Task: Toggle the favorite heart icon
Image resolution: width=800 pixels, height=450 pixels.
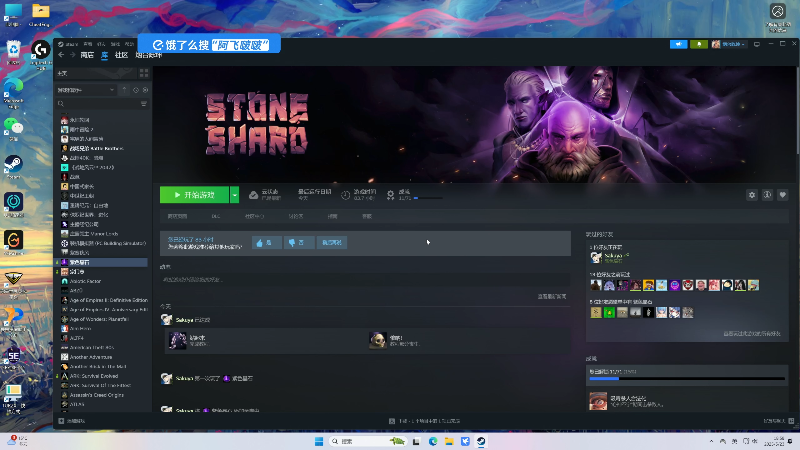Action: 783,195
